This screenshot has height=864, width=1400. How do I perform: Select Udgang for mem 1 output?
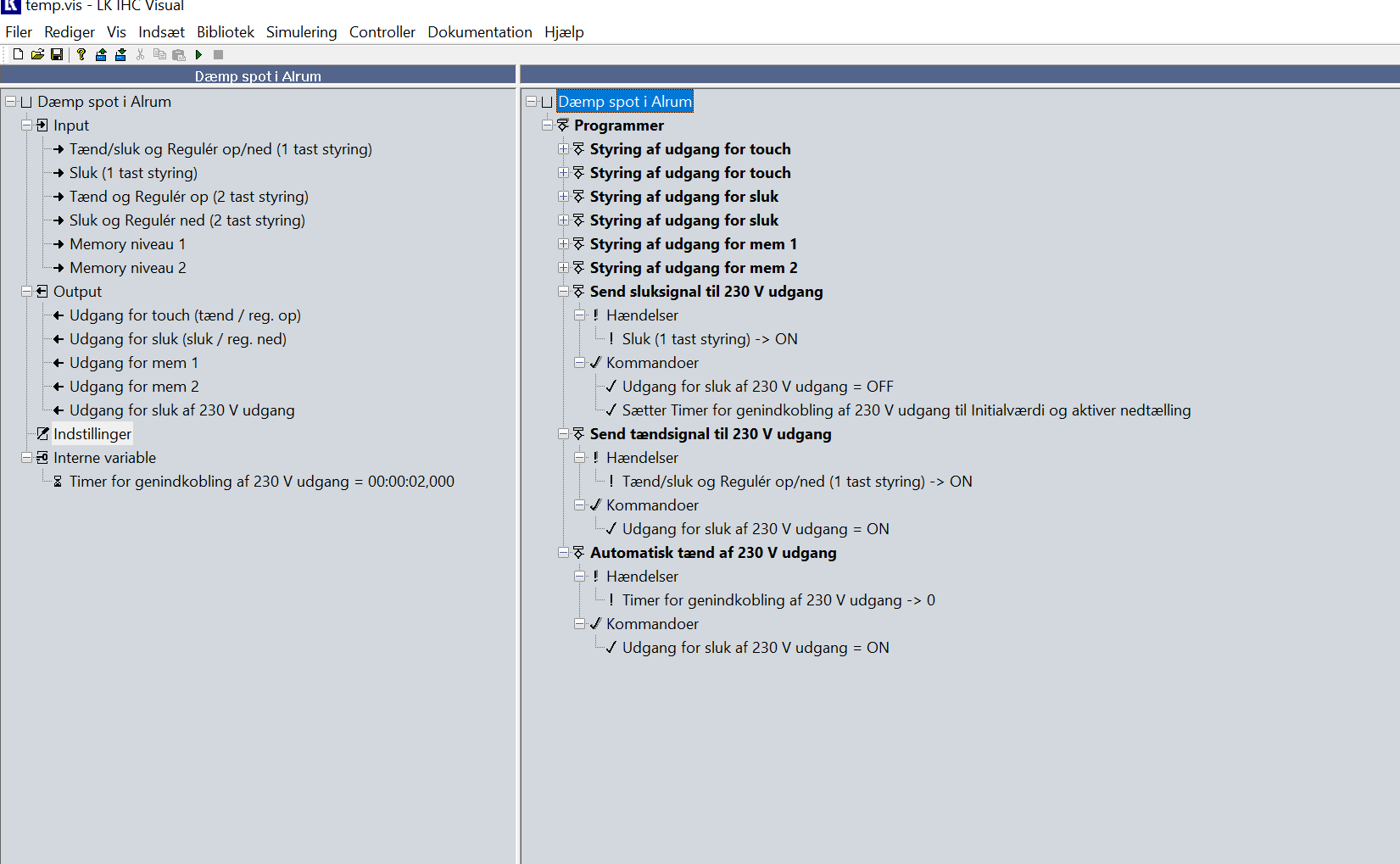pos(133,363)
